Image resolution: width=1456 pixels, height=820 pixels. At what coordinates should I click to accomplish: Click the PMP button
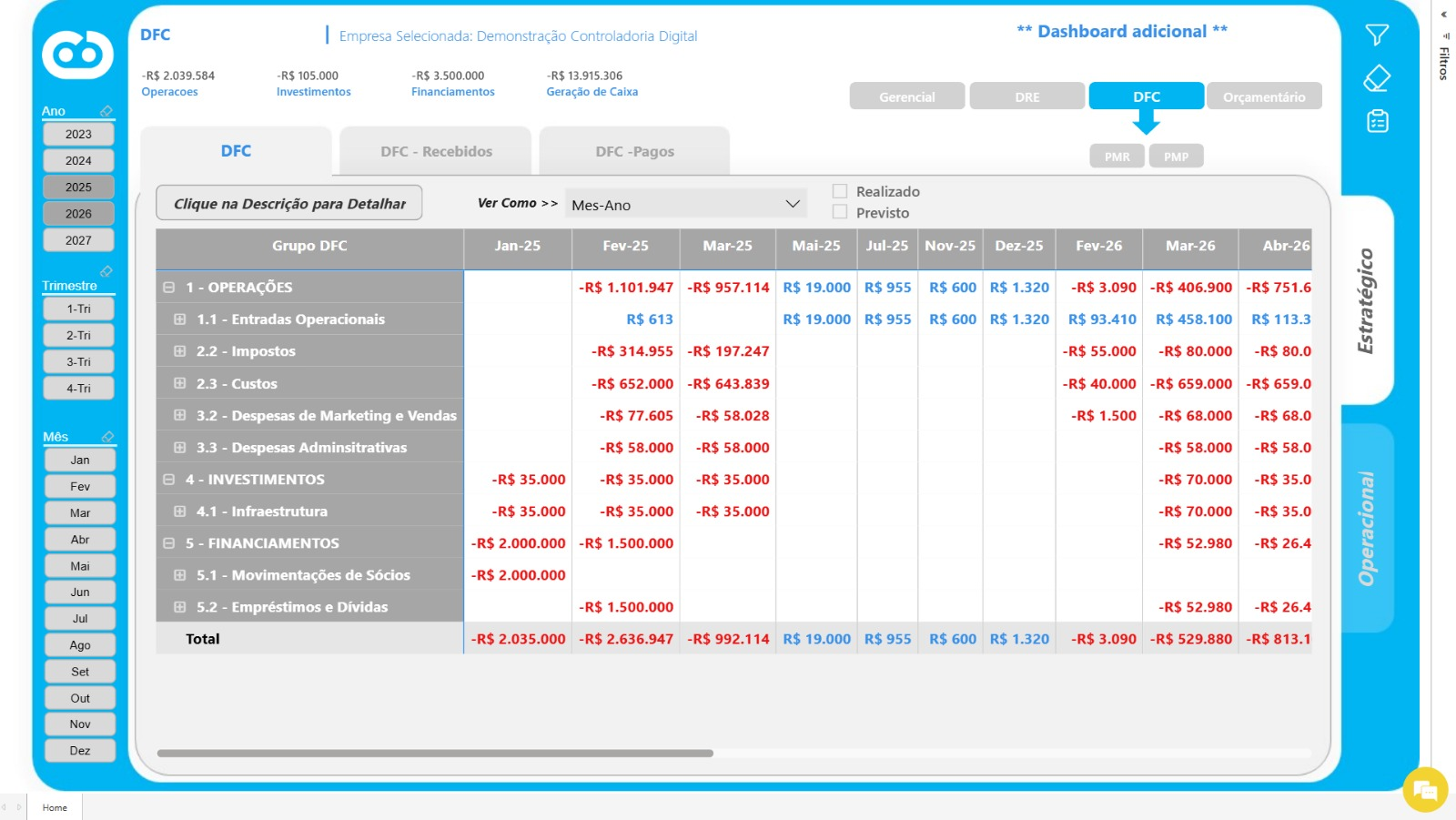click(1176, 157)
